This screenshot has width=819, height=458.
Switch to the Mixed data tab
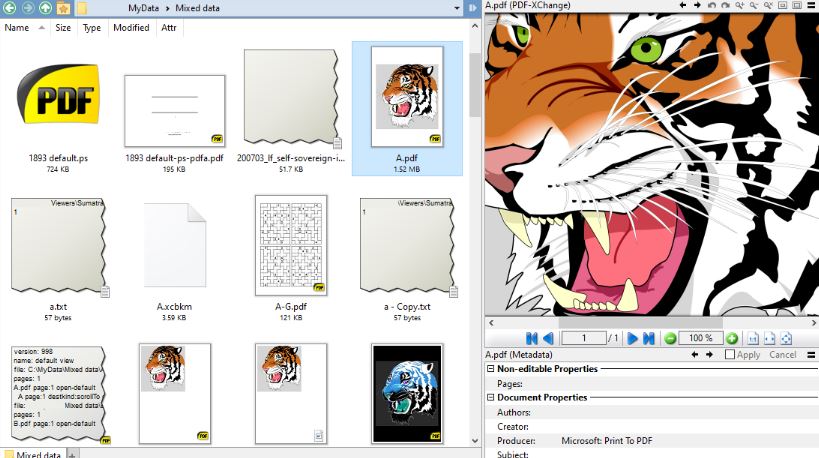[x=33, y=454]
